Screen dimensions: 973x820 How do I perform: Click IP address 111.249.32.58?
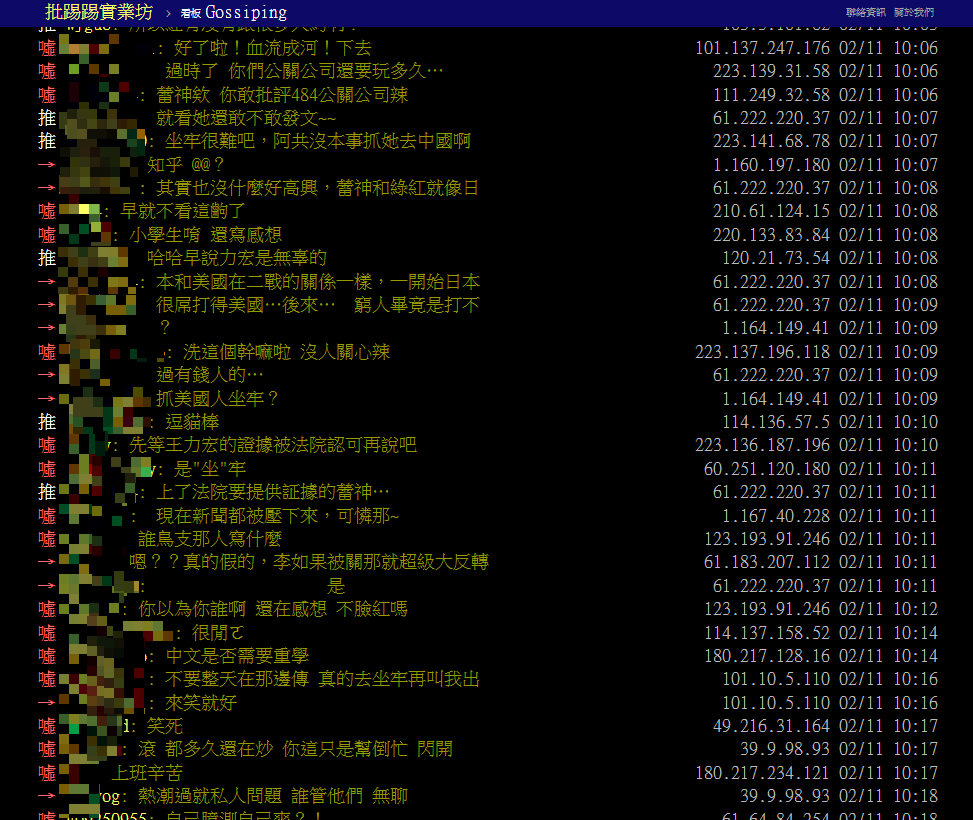(x=771, y=95)
